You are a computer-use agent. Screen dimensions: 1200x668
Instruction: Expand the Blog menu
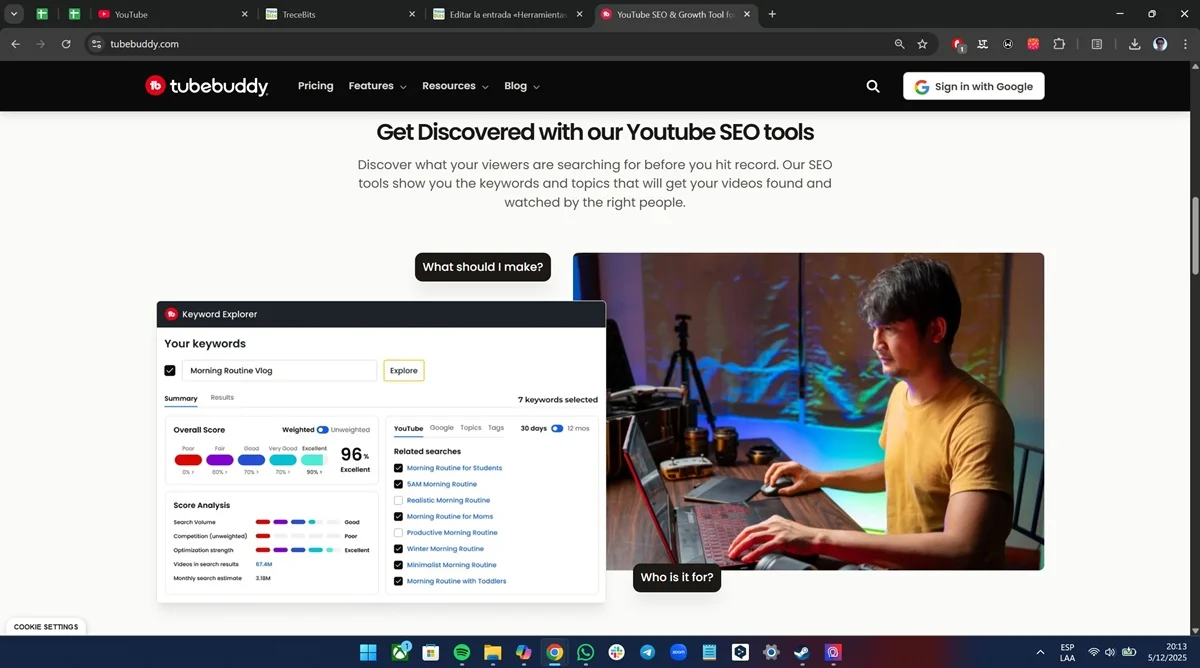[x=521, y=86]
